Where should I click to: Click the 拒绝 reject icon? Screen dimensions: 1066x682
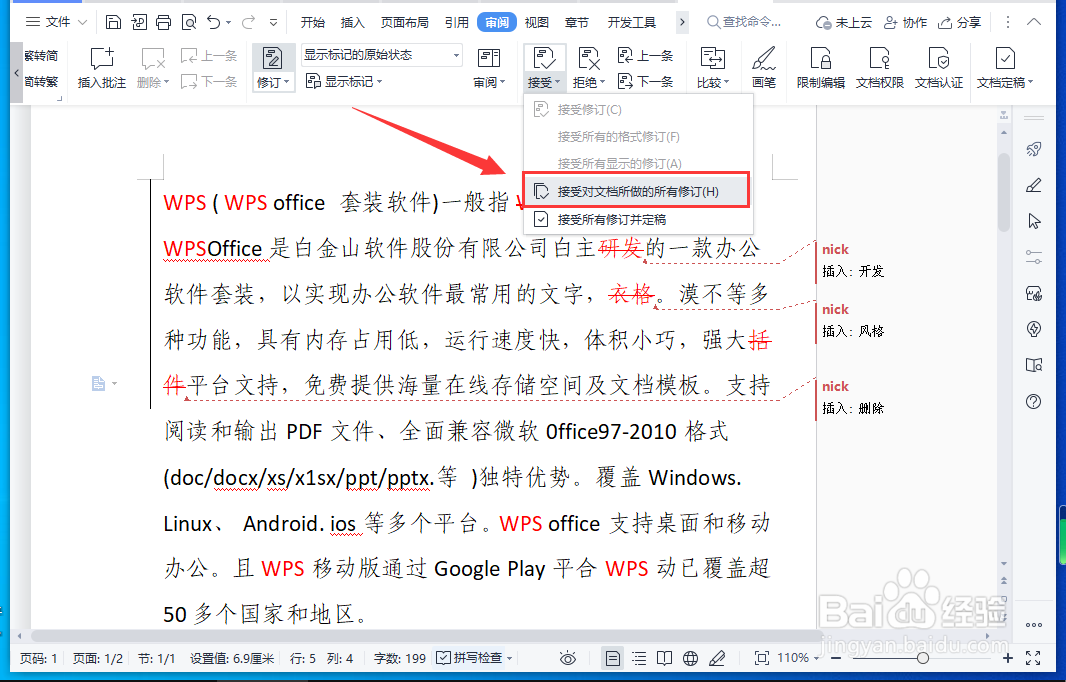(588, 58)
